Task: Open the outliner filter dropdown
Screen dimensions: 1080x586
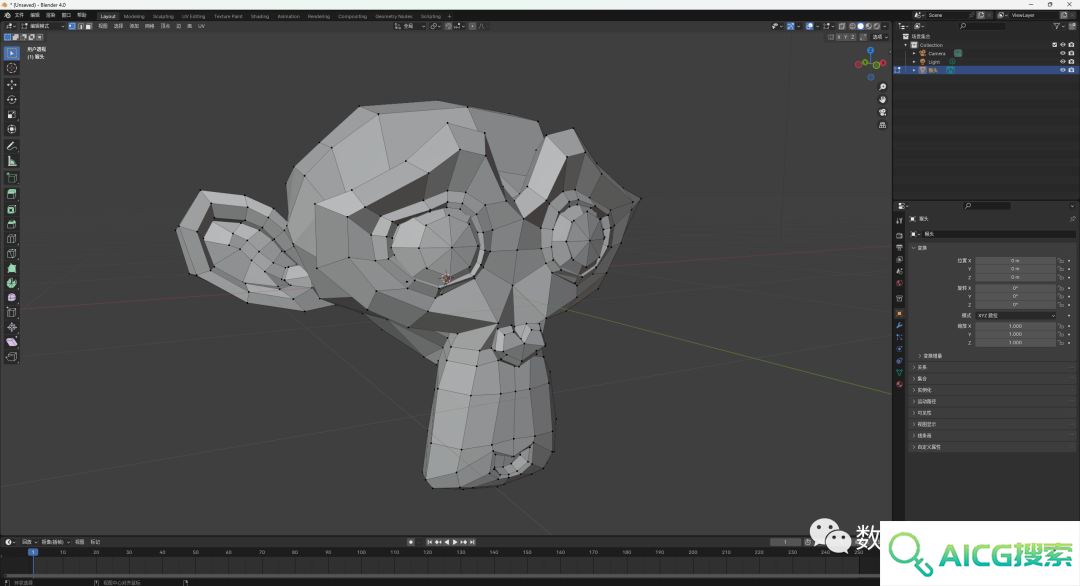Action: pyautogui.click(x=1058, y=26)
